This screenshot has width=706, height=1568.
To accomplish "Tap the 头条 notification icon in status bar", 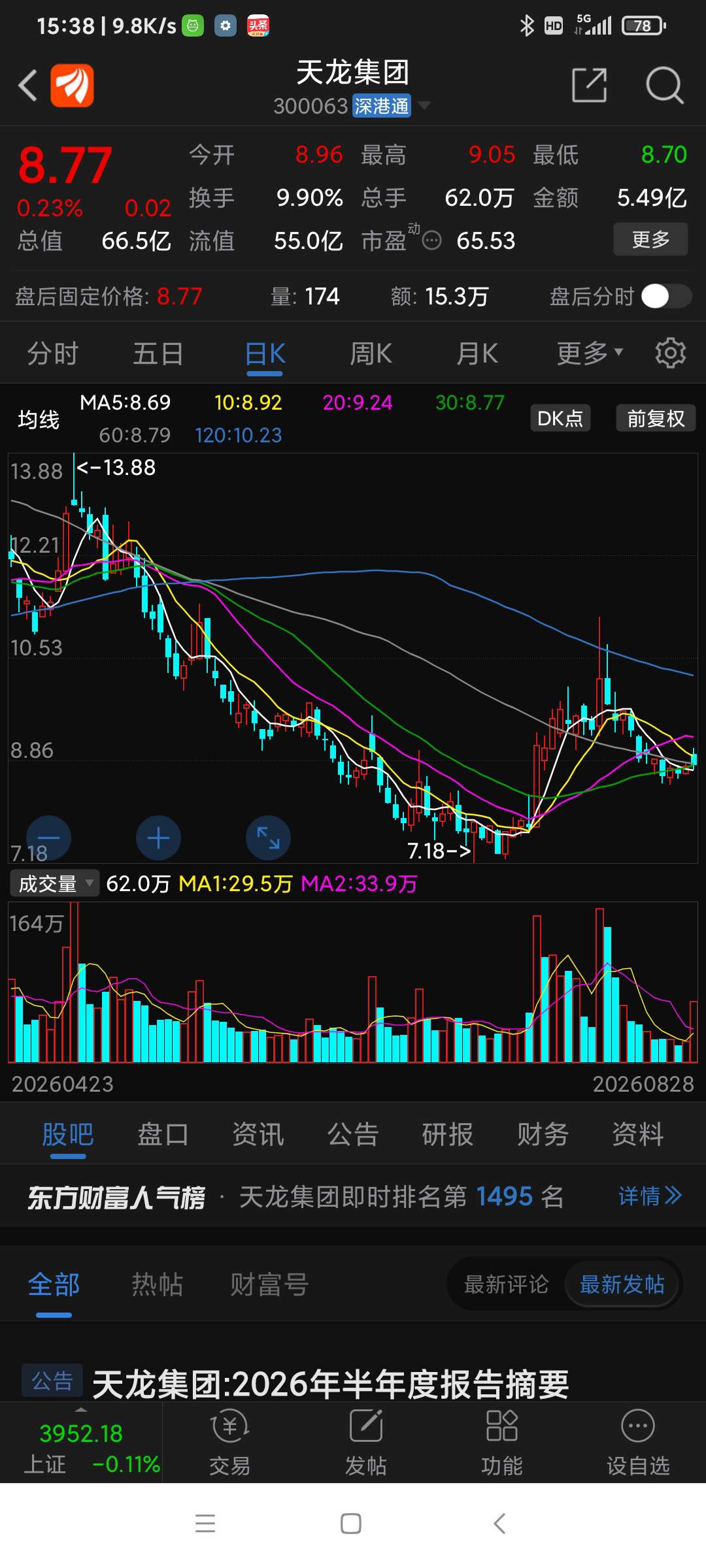I will coord(258,25).
